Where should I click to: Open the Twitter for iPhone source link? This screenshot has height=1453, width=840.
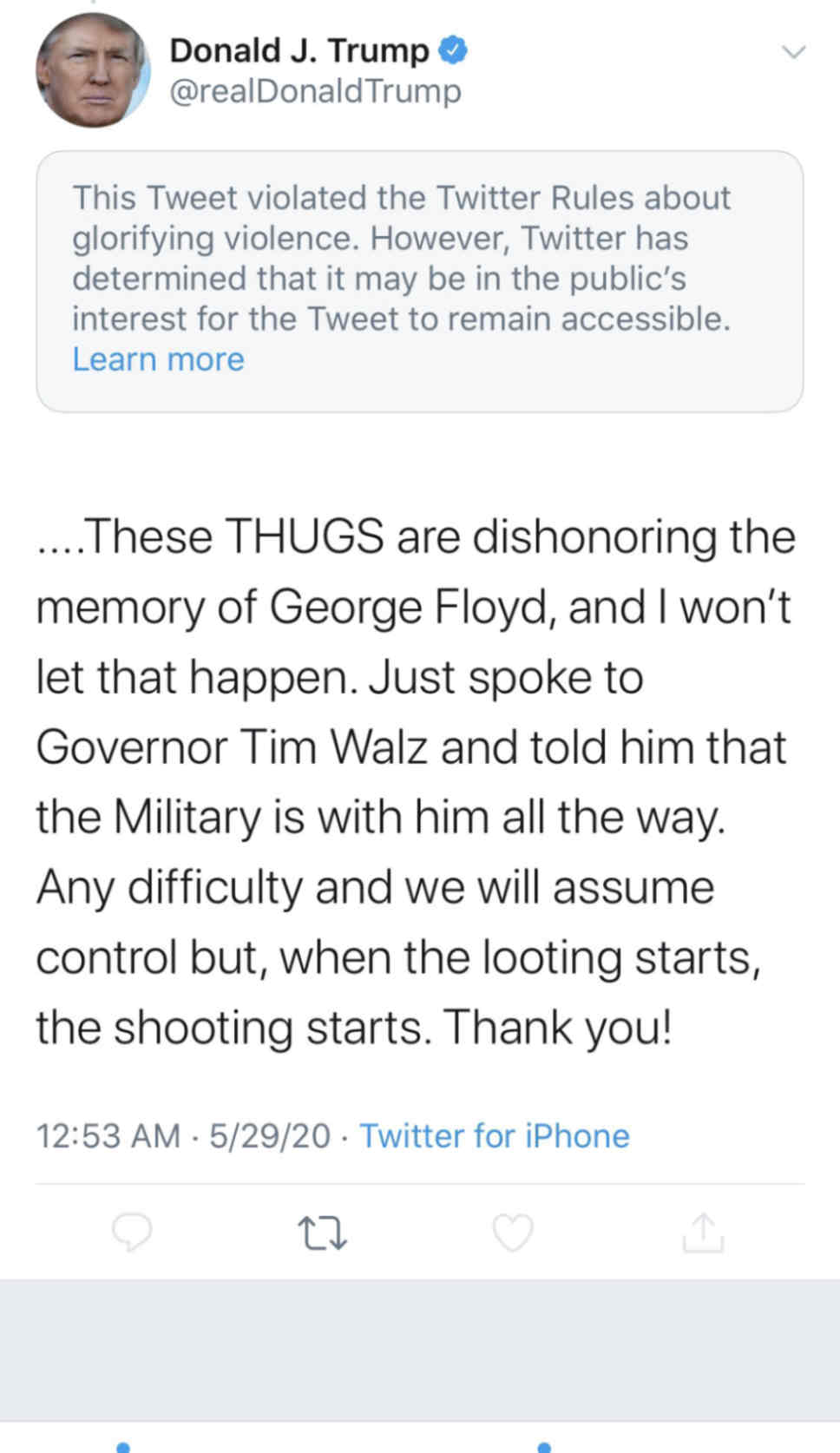[494, 1135]
